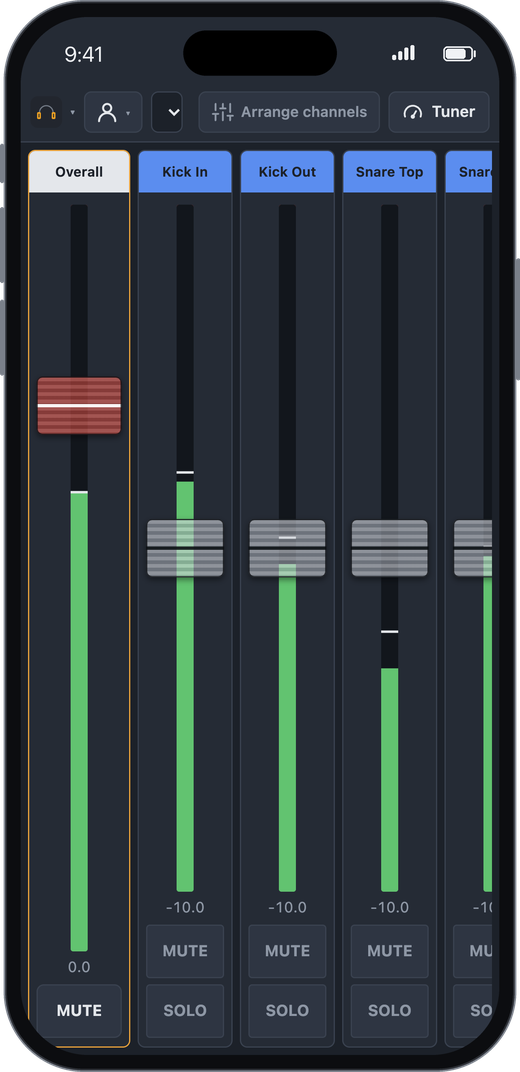Click the Kick Out fader handle
520x1072 pixels.
[x=288, y=548]
